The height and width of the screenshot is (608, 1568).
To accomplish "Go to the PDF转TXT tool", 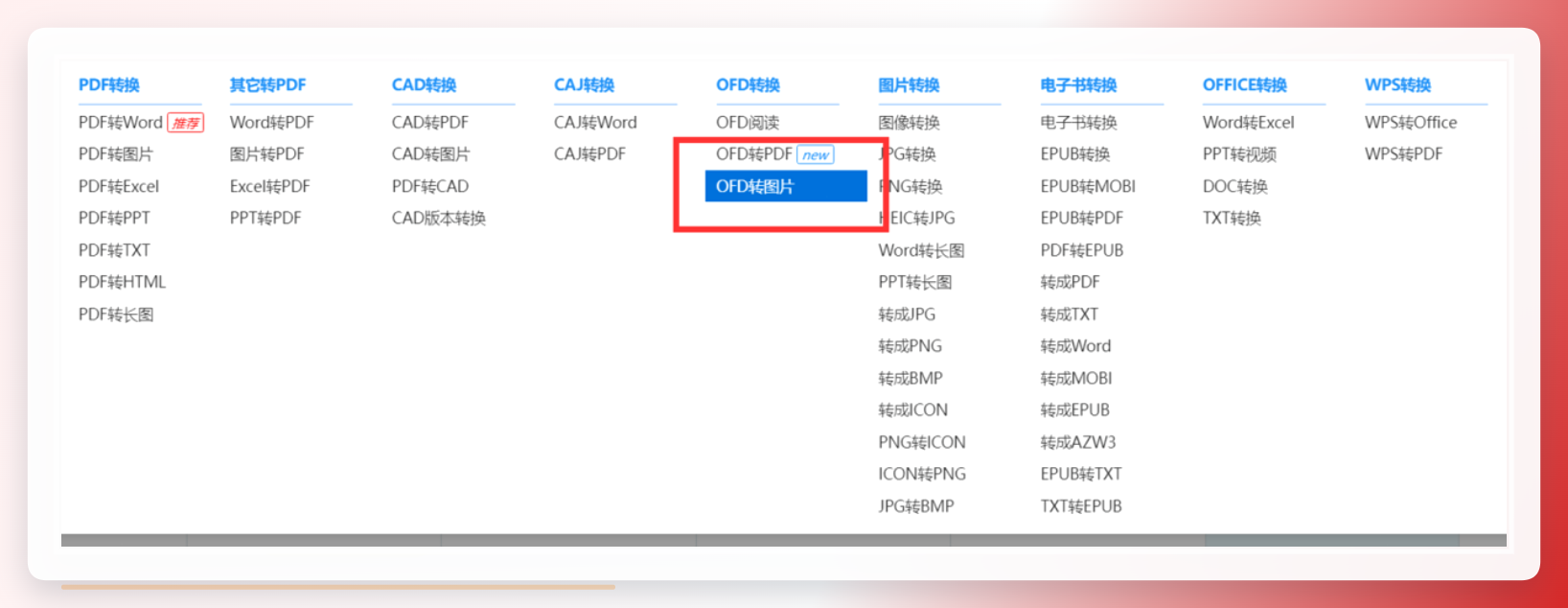I will (x=114, y=250).
